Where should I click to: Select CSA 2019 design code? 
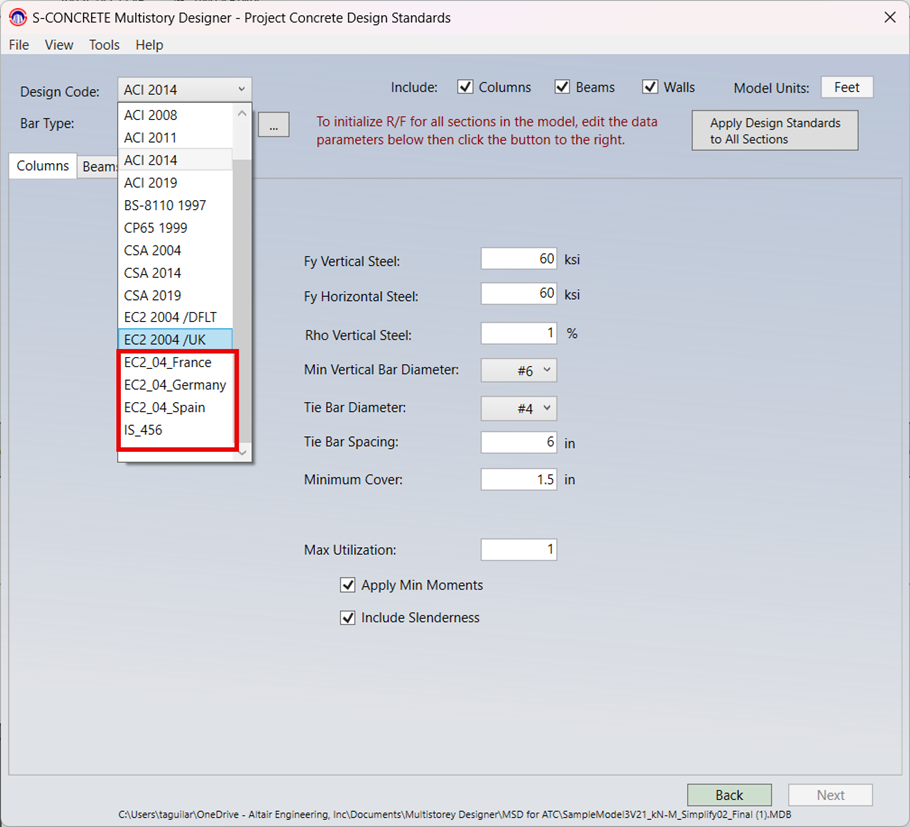point(175,295)
